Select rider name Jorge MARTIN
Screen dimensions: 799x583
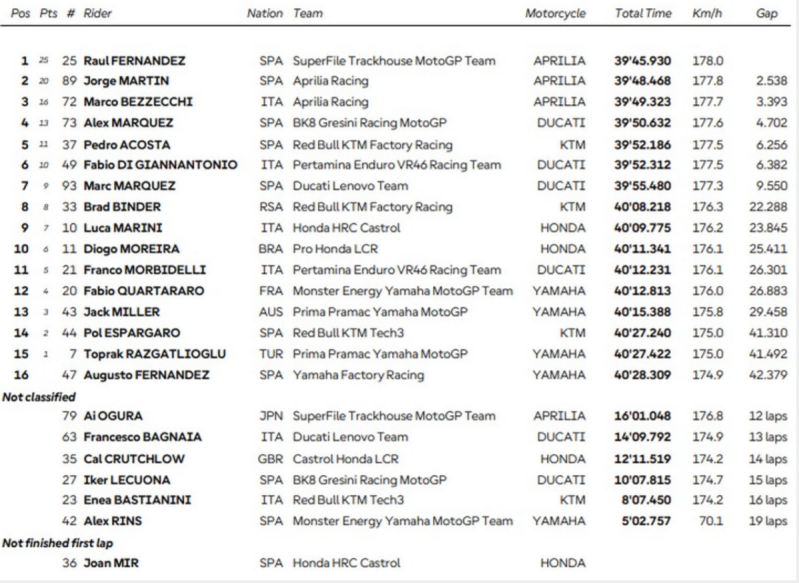[x=126, y=81]
